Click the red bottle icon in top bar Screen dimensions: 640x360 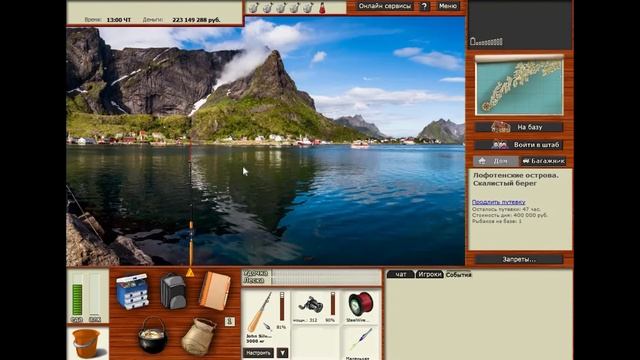coord(322,7)
